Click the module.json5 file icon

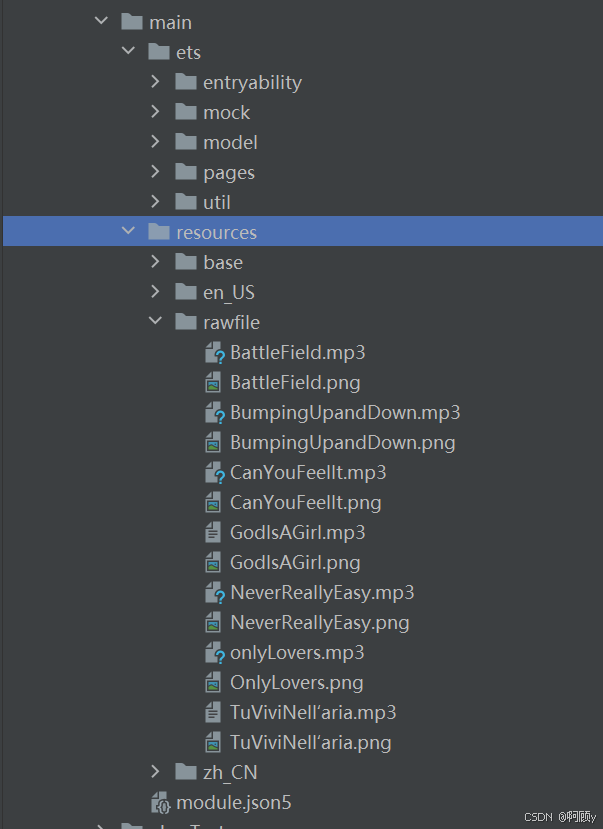[x=159, y=803]
